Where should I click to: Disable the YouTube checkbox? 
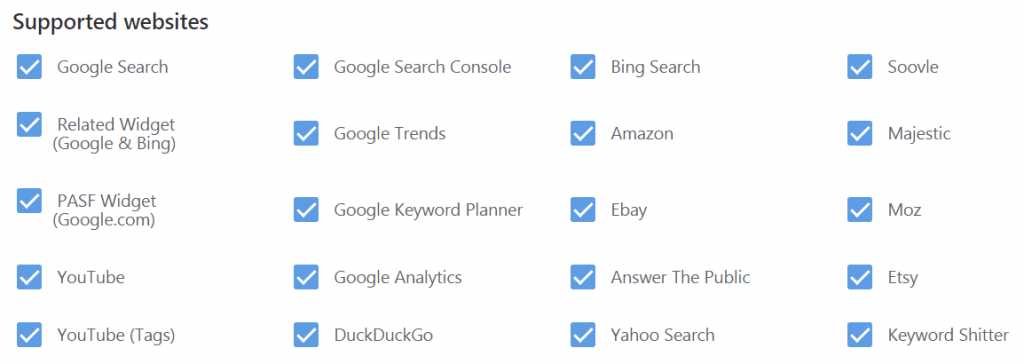[29, 277]
